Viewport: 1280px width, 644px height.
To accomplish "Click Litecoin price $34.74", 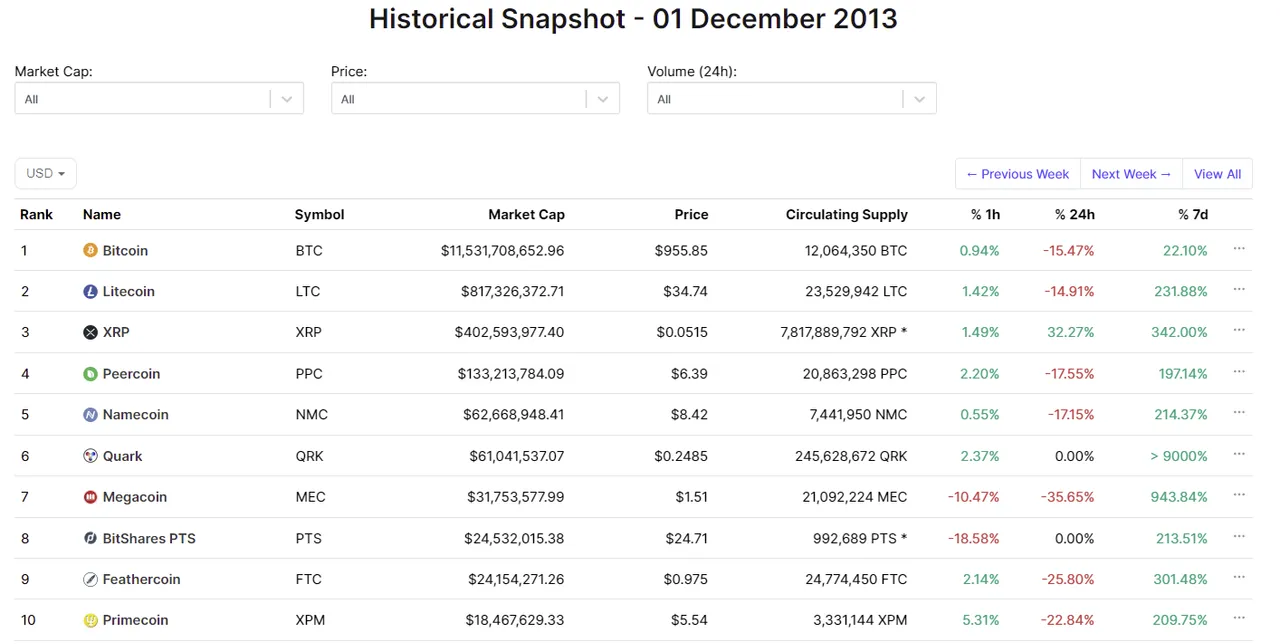I will tap(685, 292).
